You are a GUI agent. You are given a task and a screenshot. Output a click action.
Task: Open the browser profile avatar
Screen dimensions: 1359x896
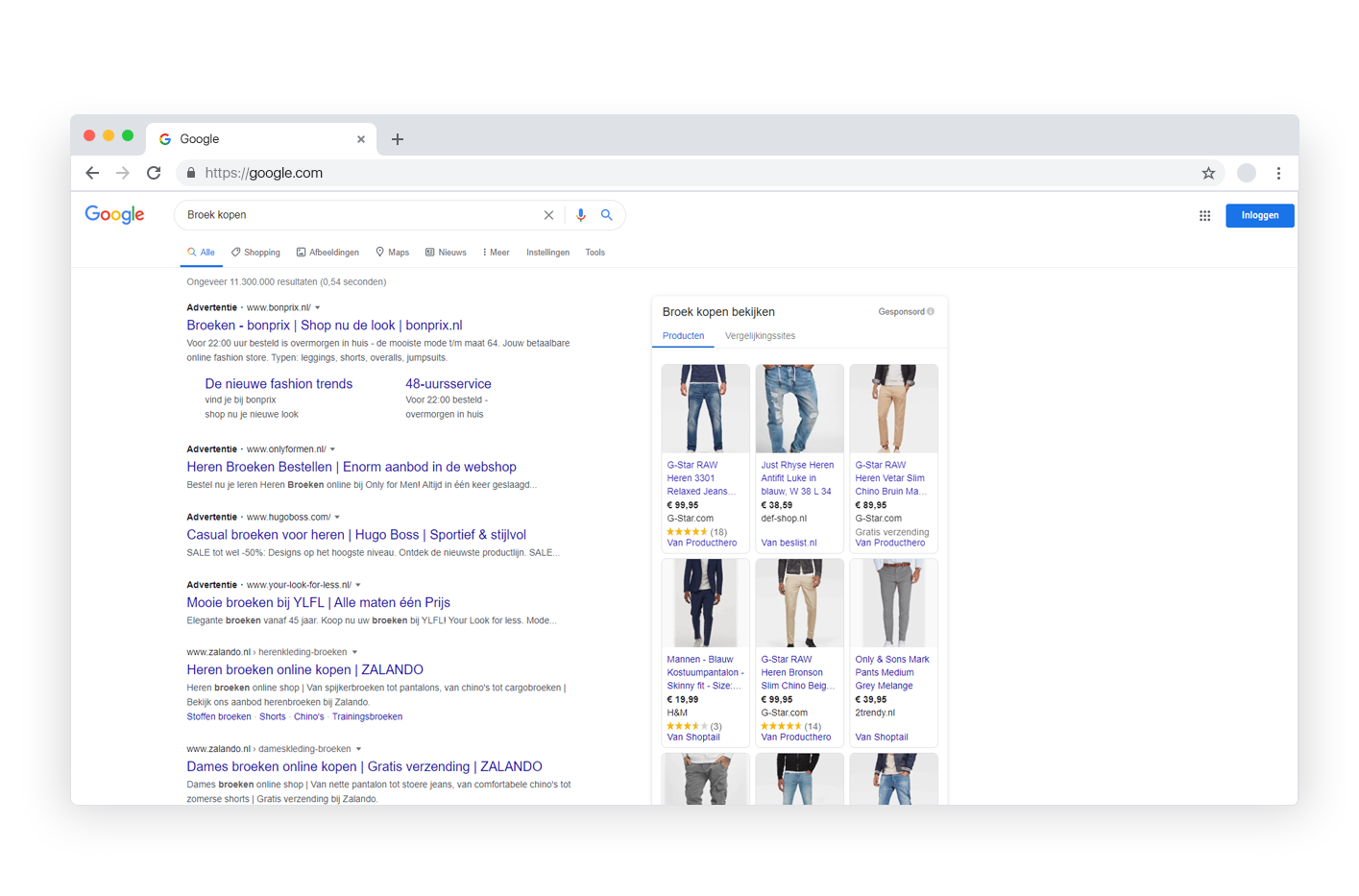(1247, 173)
